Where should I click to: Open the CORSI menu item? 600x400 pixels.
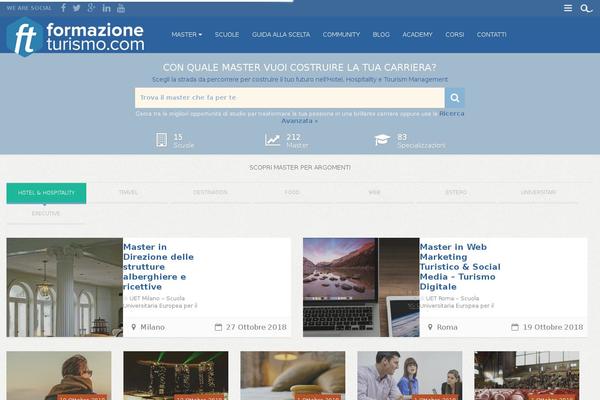[x=455, y=35]
